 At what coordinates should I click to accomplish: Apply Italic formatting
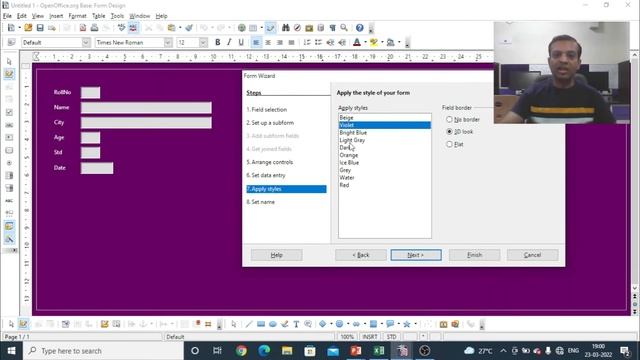click(229, 42)
